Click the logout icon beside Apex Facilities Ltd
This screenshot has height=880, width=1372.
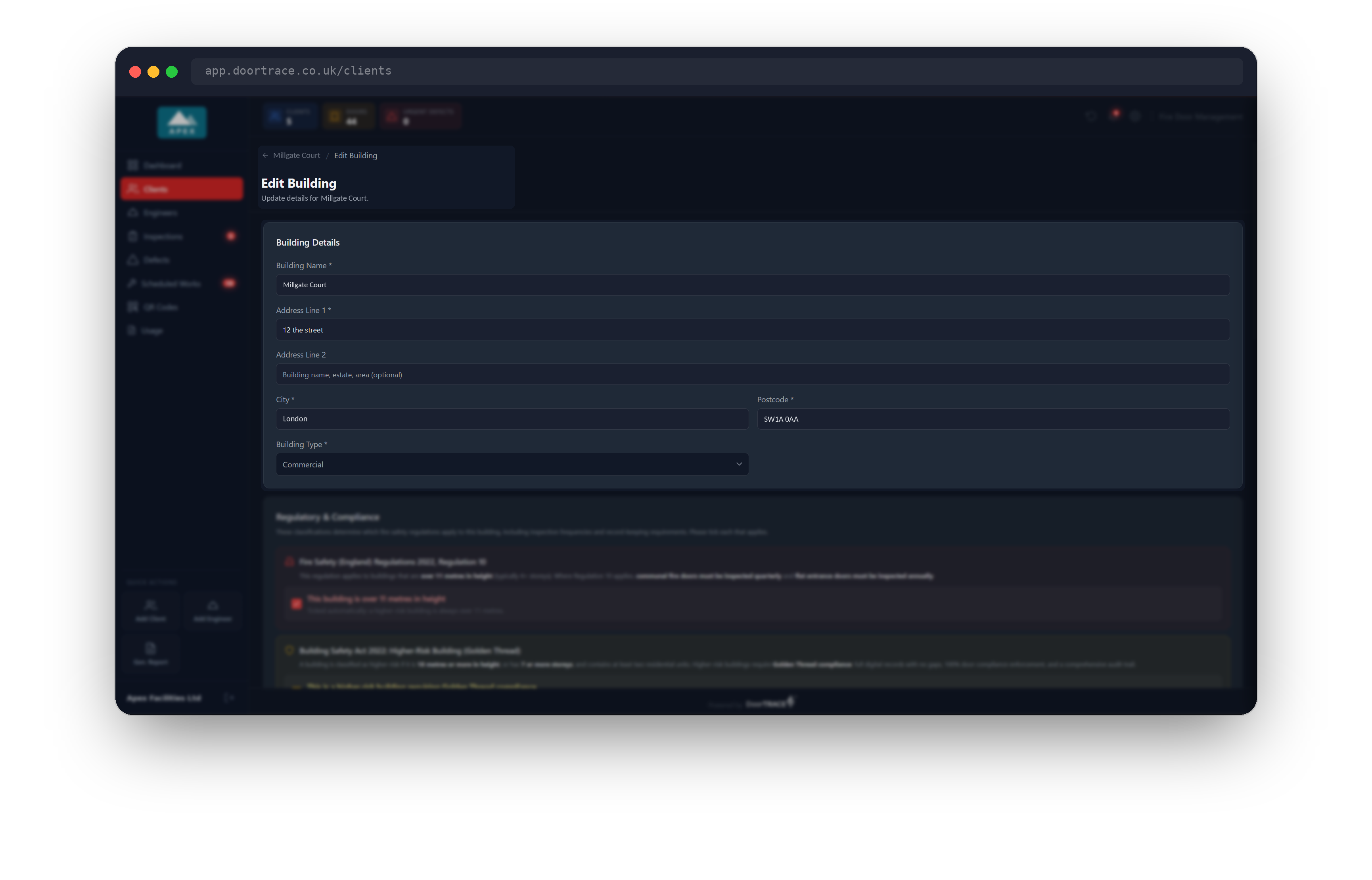(x=229, y=698)
